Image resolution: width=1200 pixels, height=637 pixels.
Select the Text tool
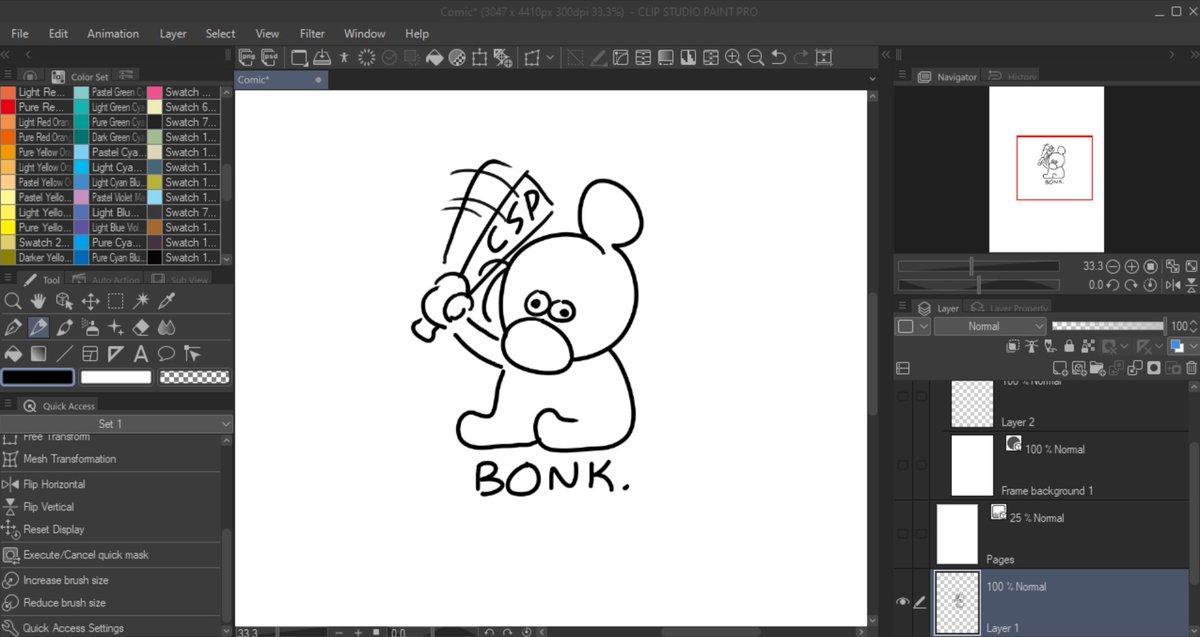click(142, 353)
